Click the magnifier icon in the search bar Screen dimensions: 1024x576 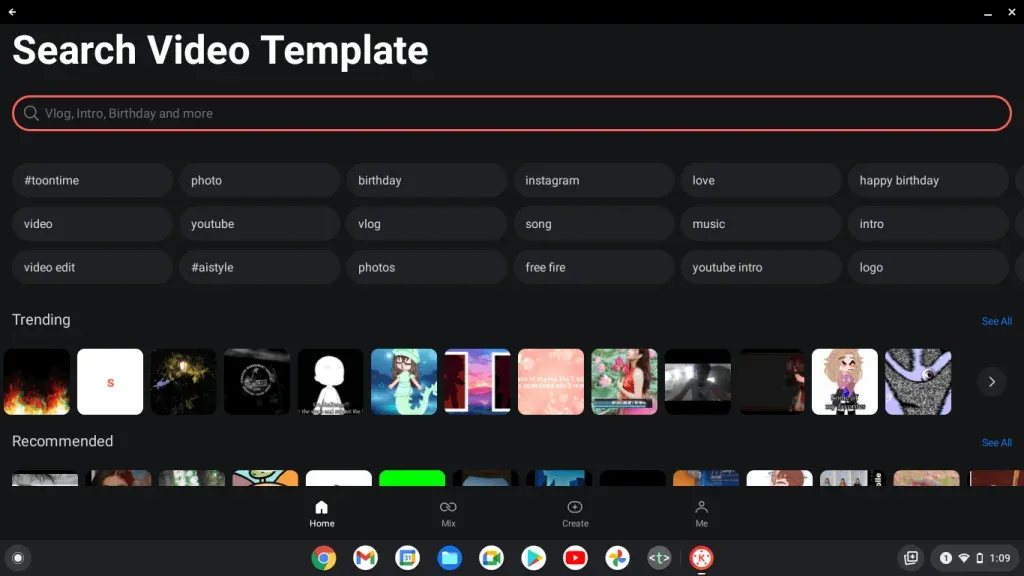pyautogui.click(x=31, y=113)
